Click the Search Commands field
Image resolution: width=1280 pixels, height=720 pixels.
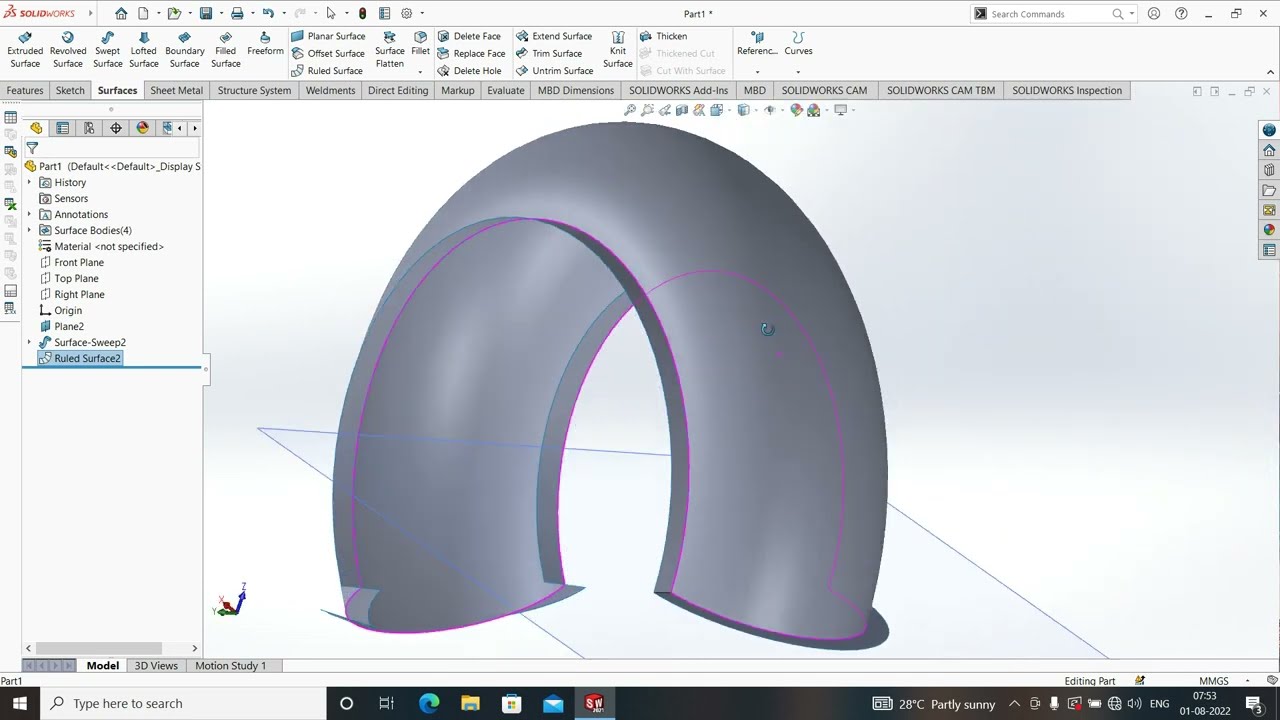(x=1050, y=14)
